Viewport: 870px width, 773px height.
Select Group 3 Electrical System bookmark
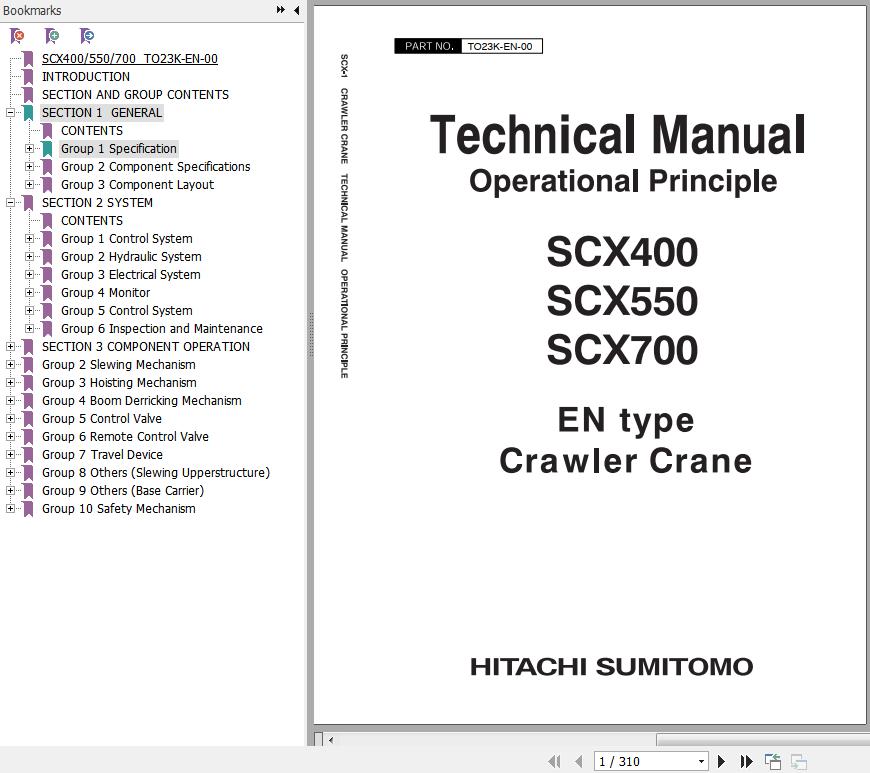point(130,275)
